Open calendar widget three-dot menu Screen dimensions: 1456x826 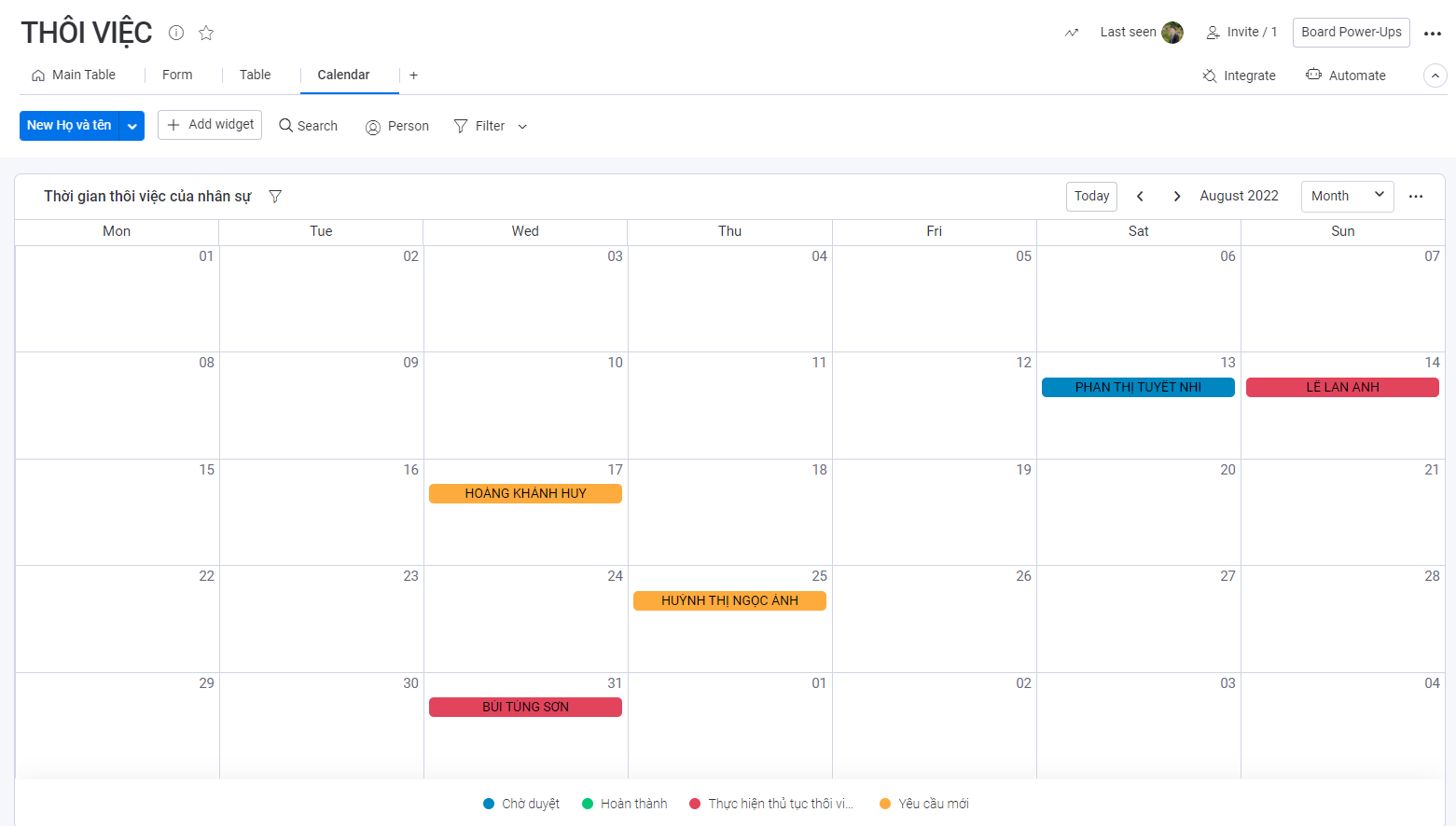point(1416,197)
